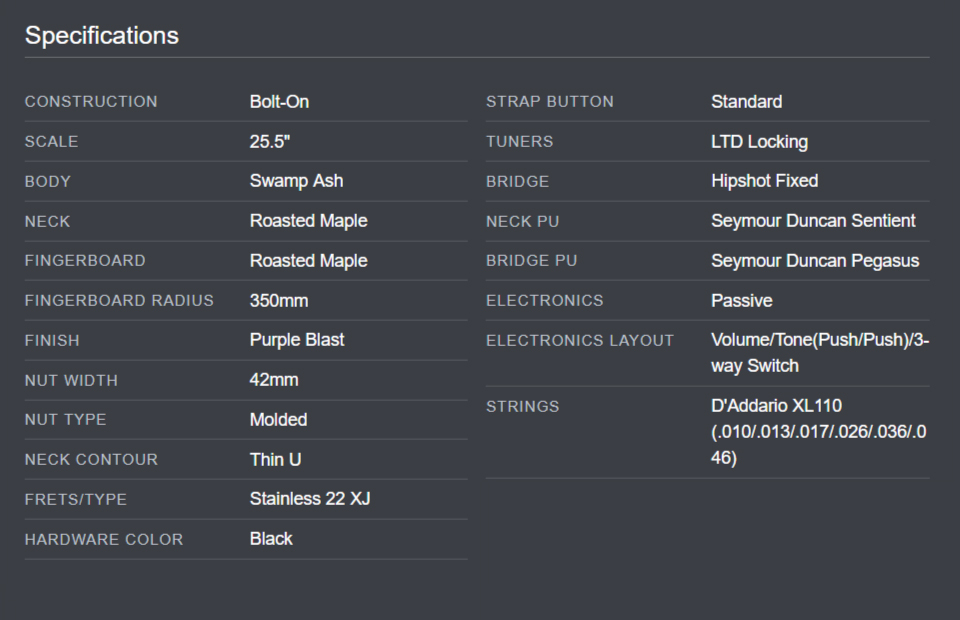960x620 pixels.
Task: Click the LTD Locking tuners value
Action: pos(759,142)
